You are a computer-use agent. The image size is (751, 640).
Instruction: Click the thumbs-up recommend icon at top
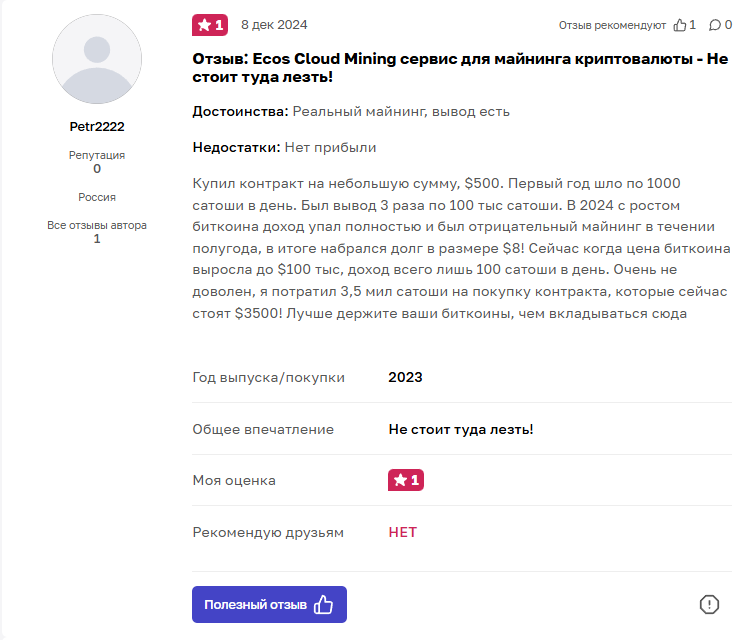point(680,25)
